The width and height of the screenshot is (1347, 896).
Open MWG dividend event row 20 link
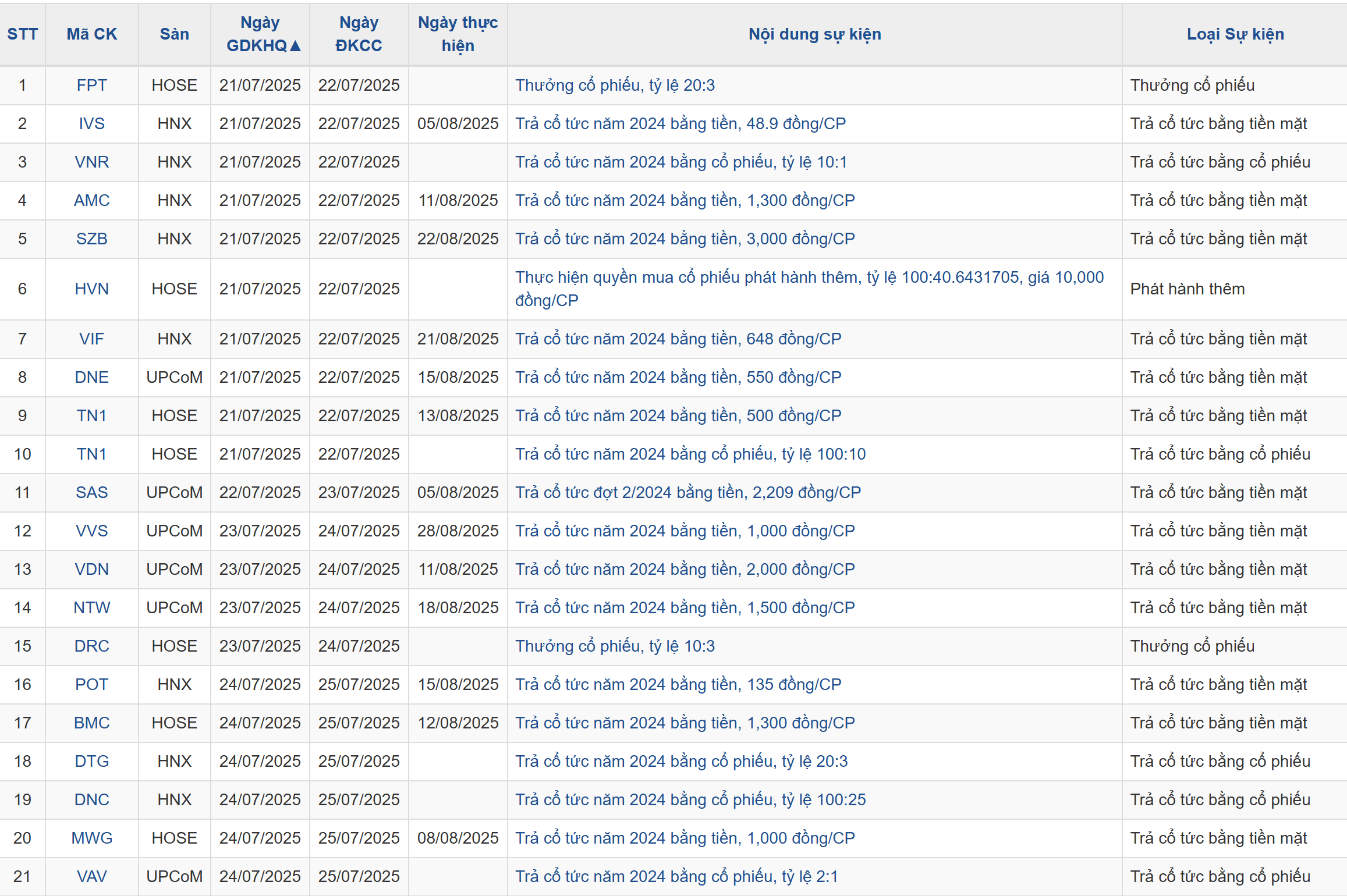[x=685, y=838]
